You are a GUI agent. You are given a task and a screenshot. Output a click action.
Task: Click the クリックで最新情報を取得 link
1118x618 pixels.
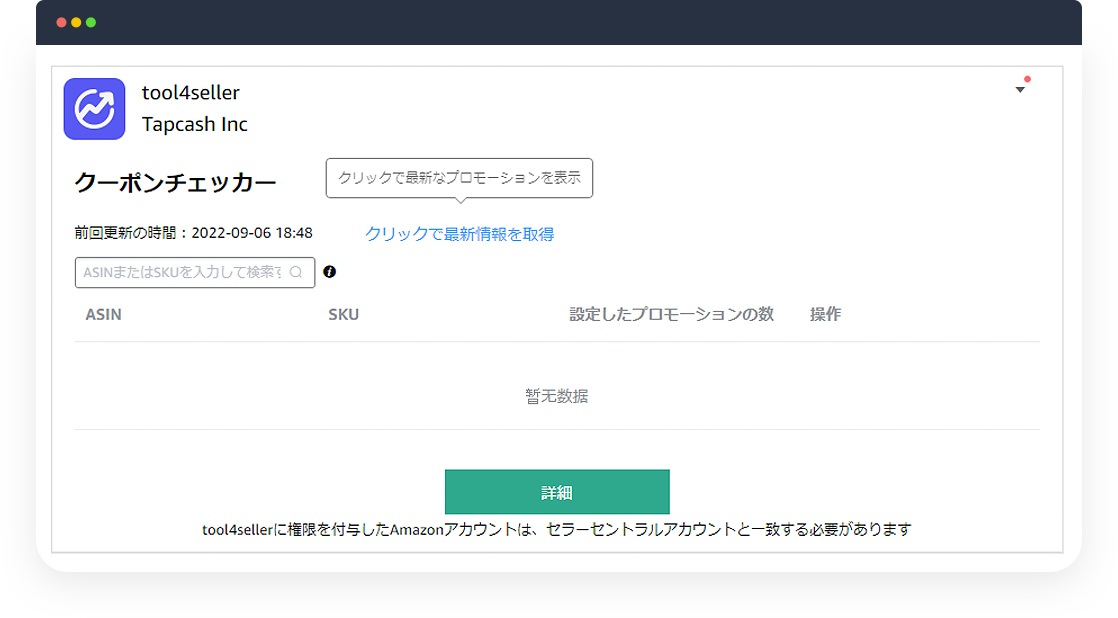tap(459, 234)
